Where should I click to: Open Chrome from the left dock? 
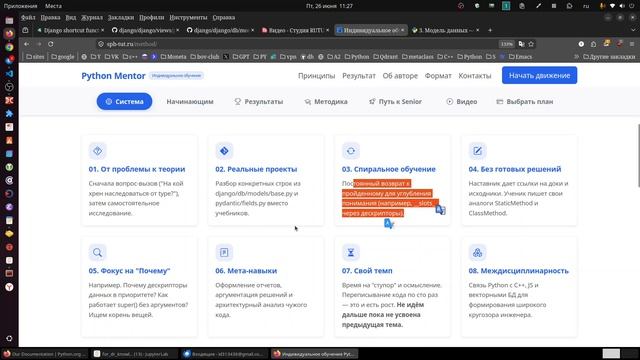[x=9, y=47]
